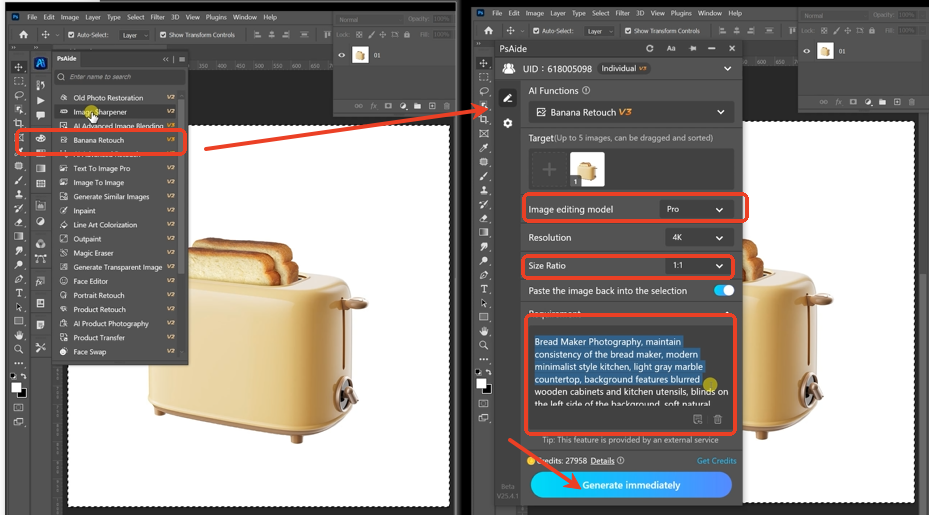This screenshot has height=515, width=929.
Task: Select the Eraser tool in the left window
Action: point(18,222)
